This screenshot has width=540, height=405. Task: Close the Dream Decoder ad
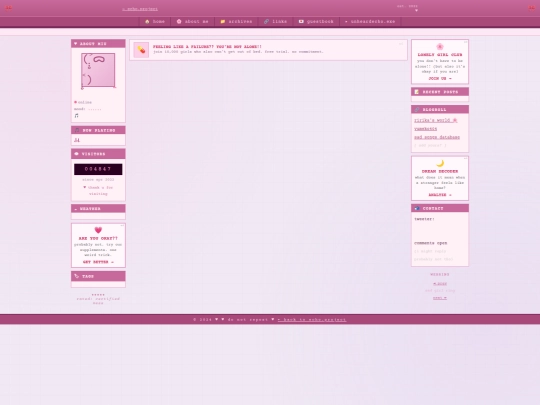[465, 158]
